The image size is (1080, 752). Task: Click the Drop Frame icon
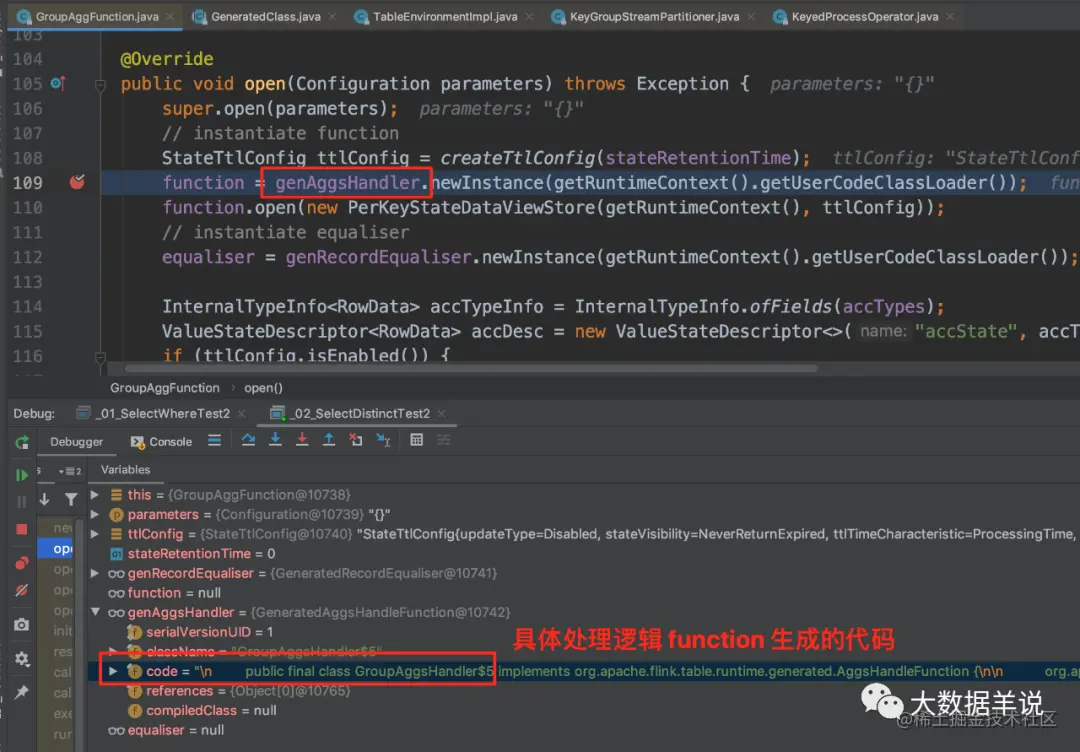click(x=355, y=440)
